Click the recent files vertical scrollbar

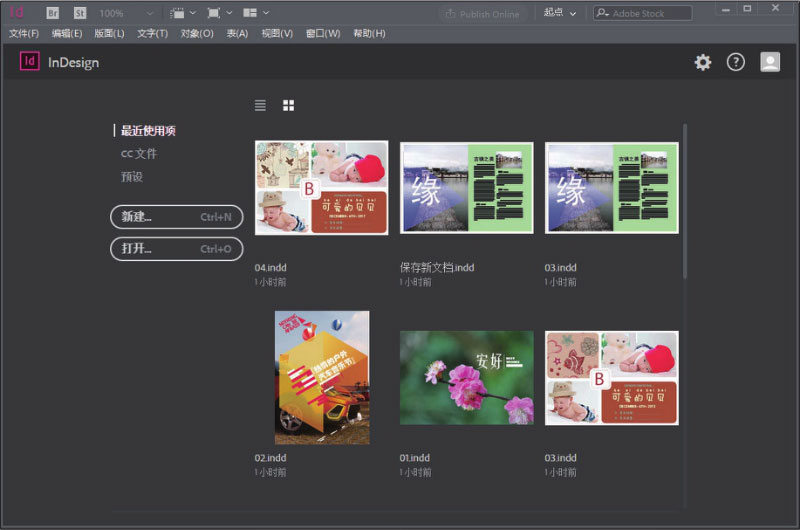[x=685, y=200]
